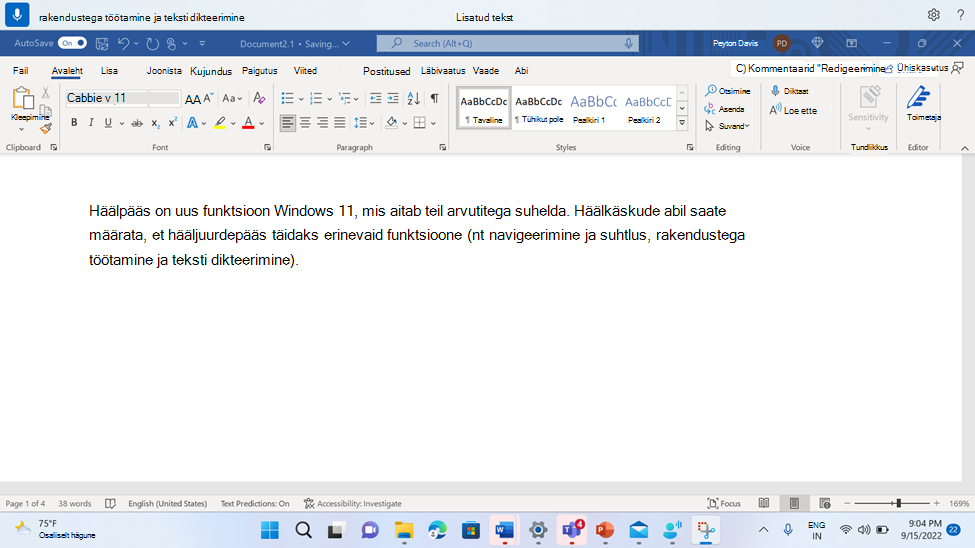Toggle Strikethrough formatting
This screenshot has width=975, height=548.
(137, 123)
